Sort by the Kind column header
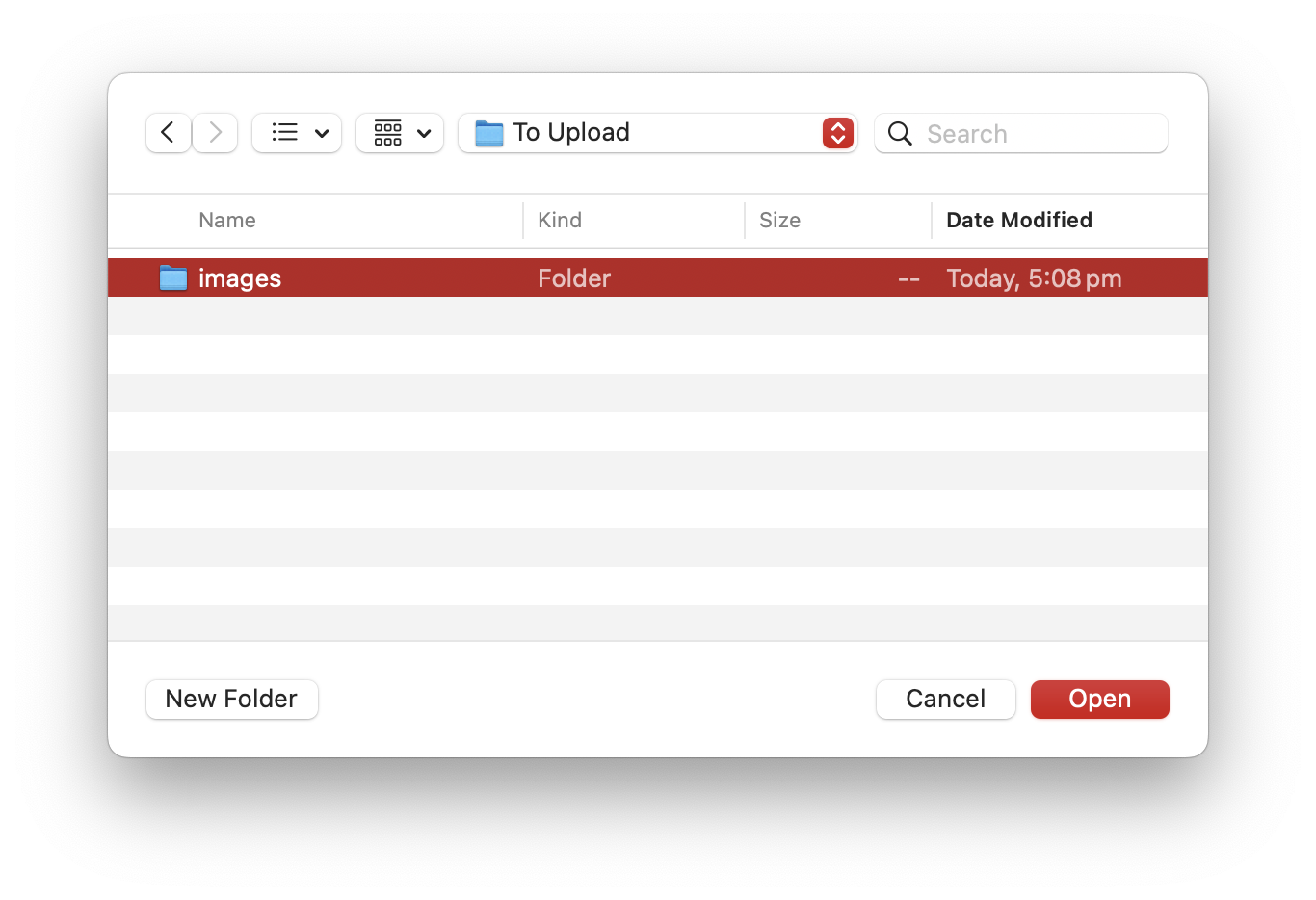Screen dimensions: 1316x900 [560, 220]
